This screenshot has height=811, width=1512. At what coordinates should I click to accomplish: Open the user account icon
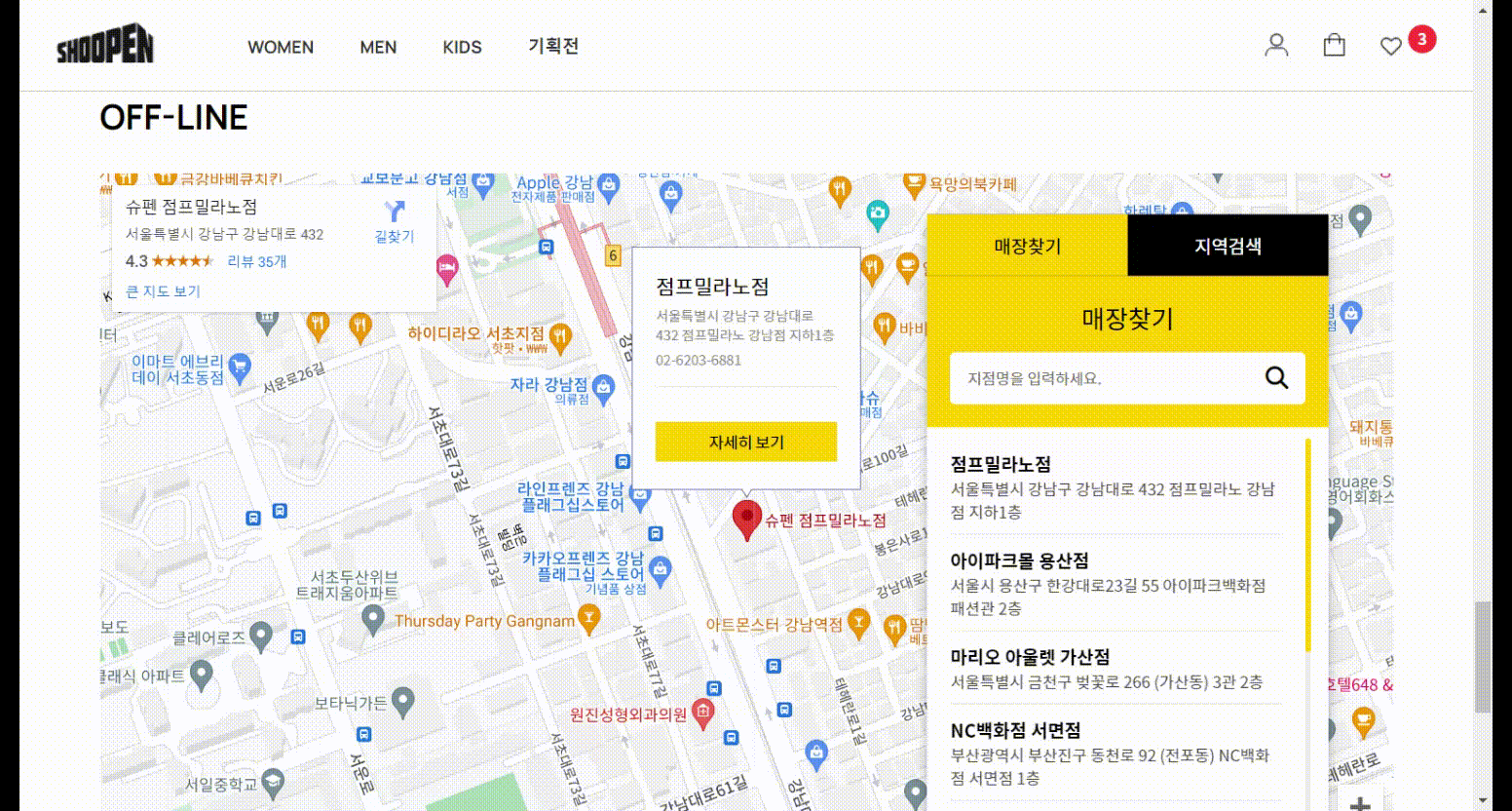[x=1276, y=45]
